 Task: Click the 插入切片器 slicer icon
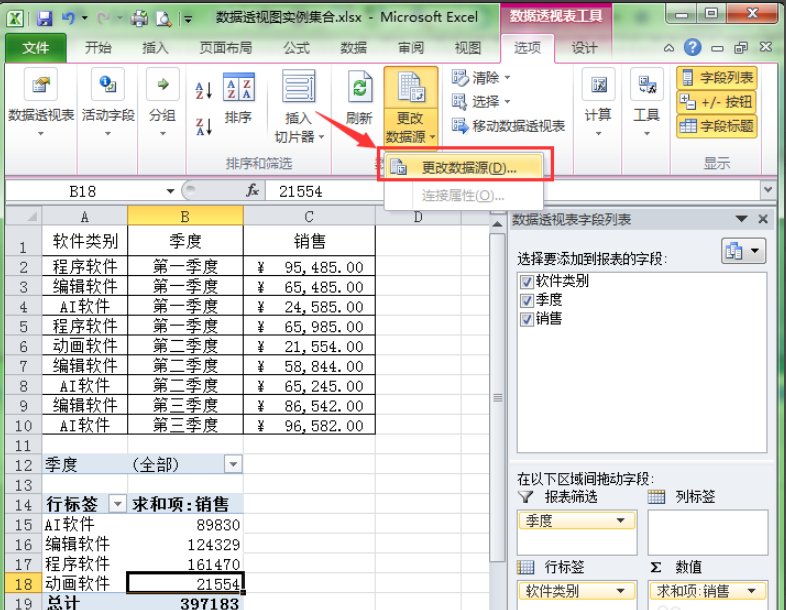(x=299, y=86)
